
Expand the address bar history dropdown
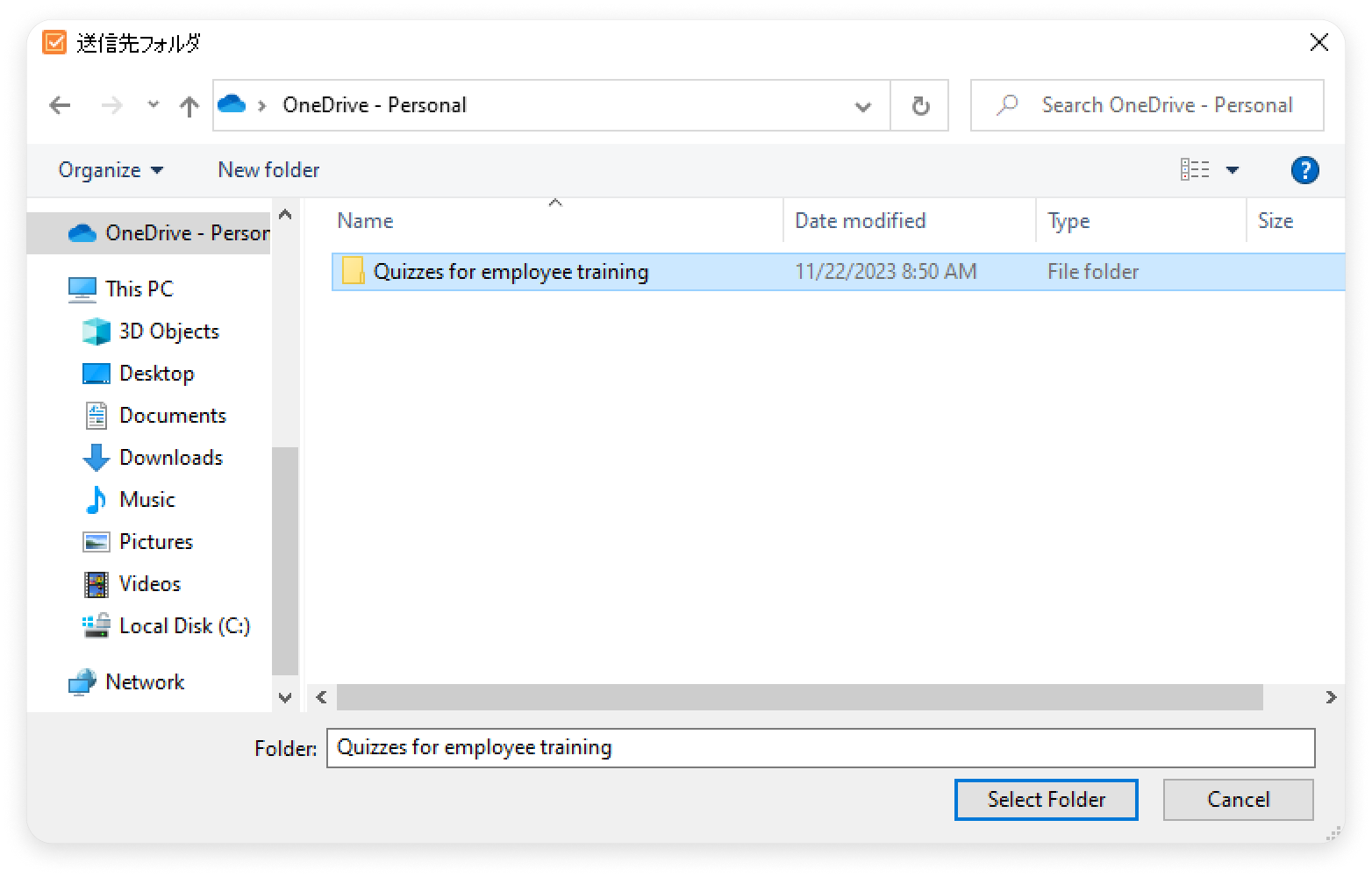[862, 106]
